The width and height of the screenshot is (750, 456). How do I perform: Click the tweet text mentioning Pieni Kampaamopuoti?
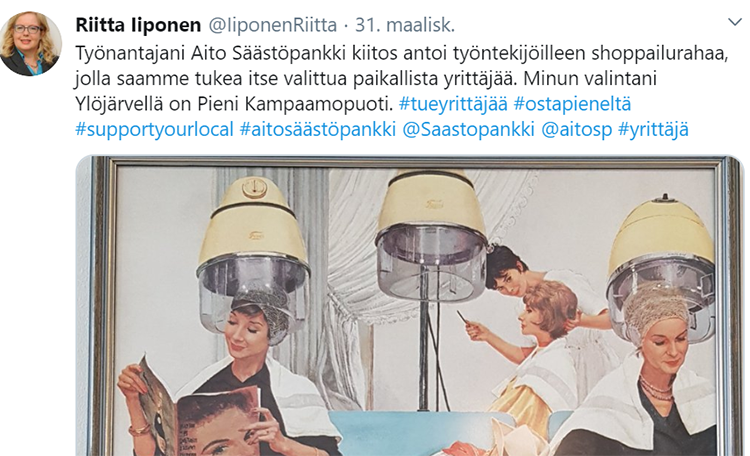coord(237,104)
